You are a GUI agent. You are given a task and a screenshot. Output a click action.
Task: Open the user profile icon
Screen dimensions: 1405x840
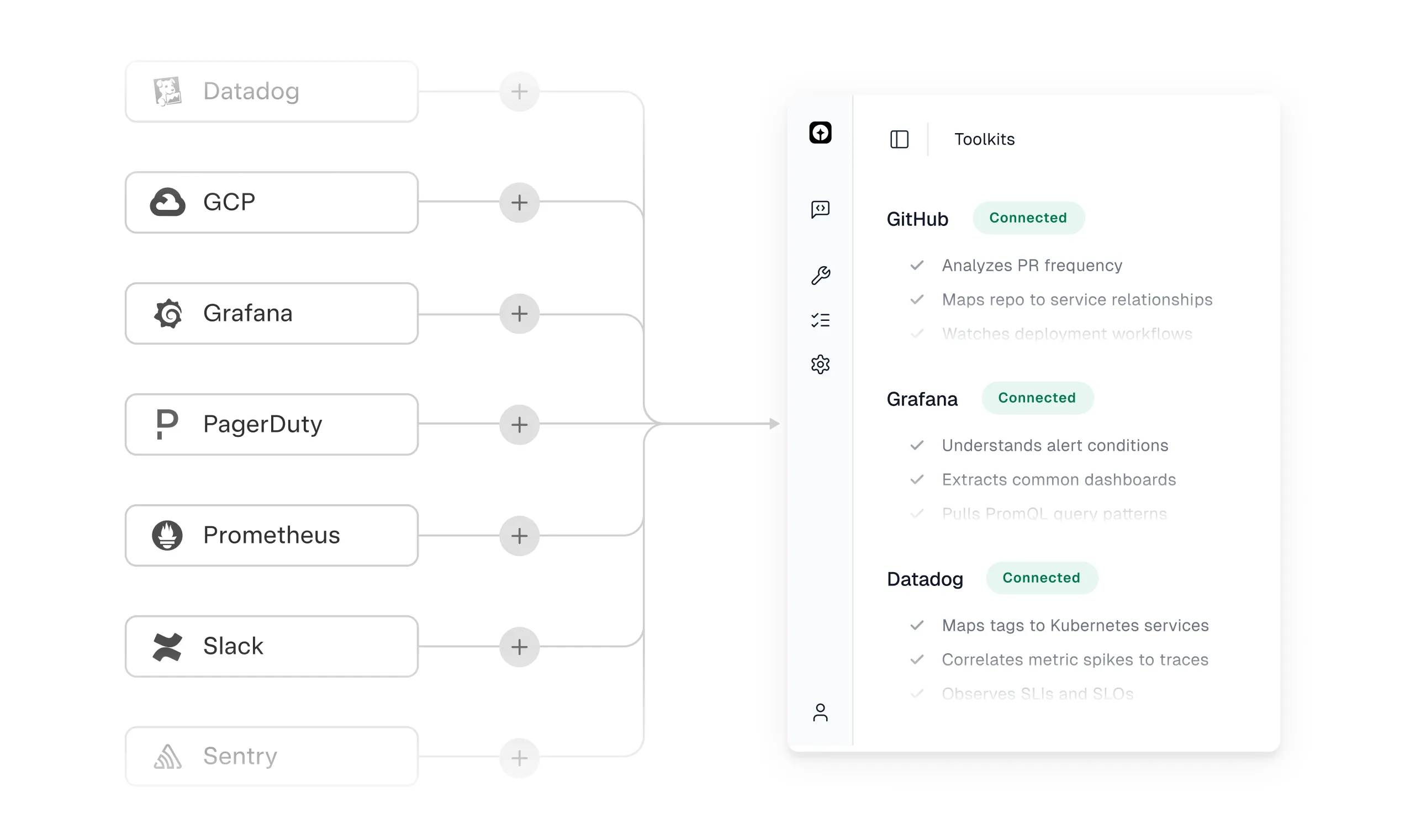coord(820,712)
